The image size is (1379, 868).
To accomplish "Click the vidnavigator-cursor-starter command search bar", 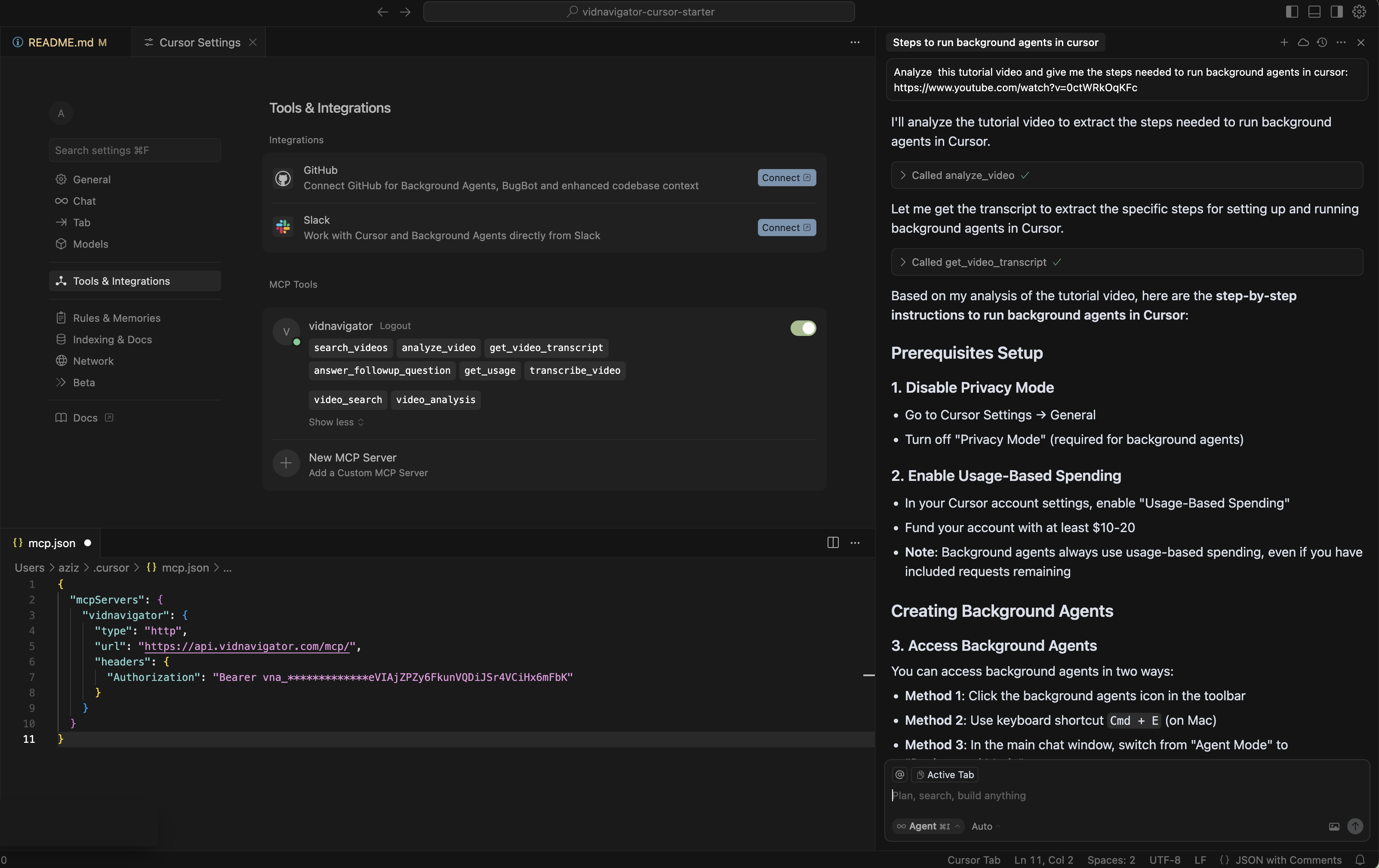I will [x=639, y=12].
